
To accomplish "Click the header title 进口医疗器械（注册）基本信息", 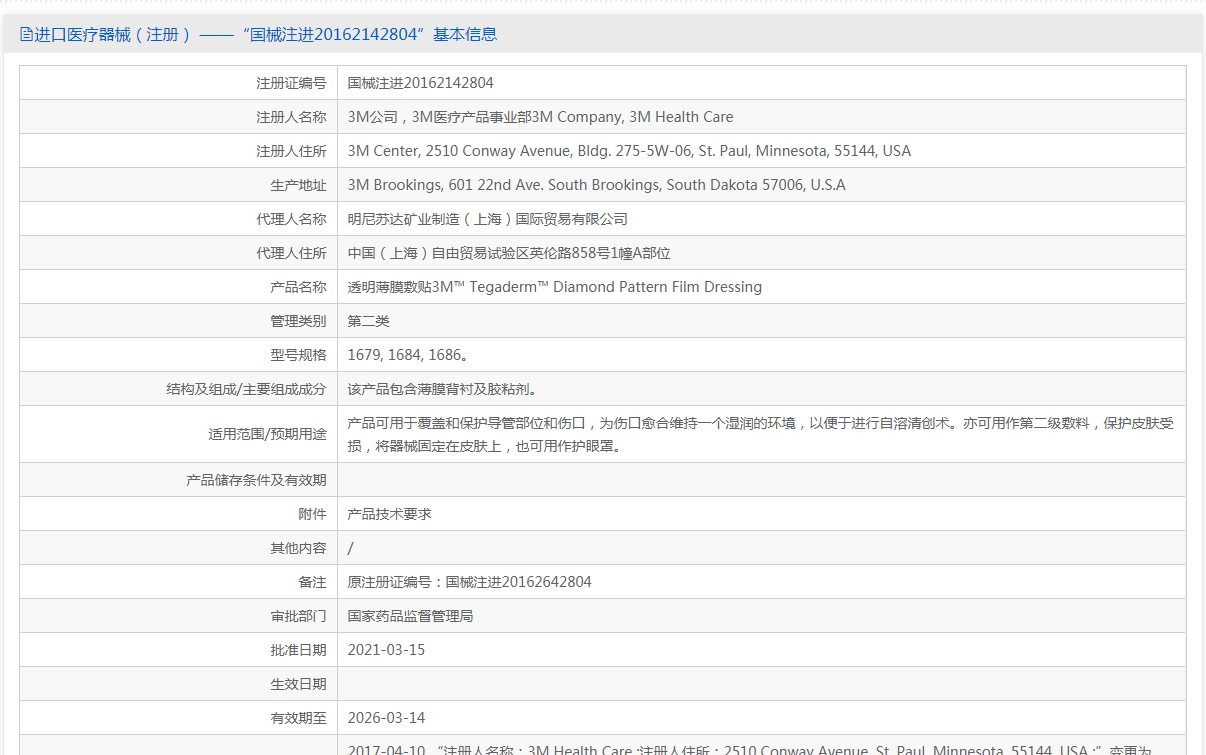I will coord(265,34).
